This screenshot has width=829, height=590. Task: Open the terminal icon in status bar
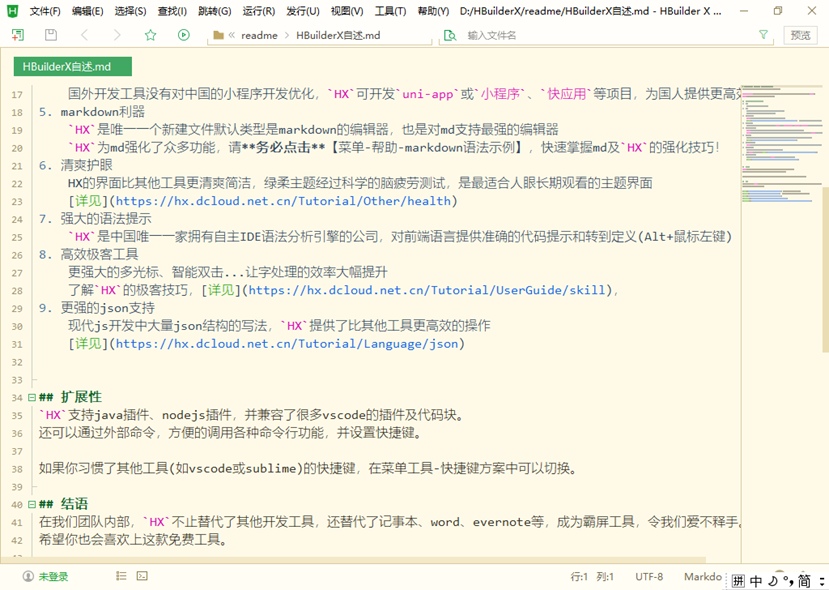tap(142, 576)
